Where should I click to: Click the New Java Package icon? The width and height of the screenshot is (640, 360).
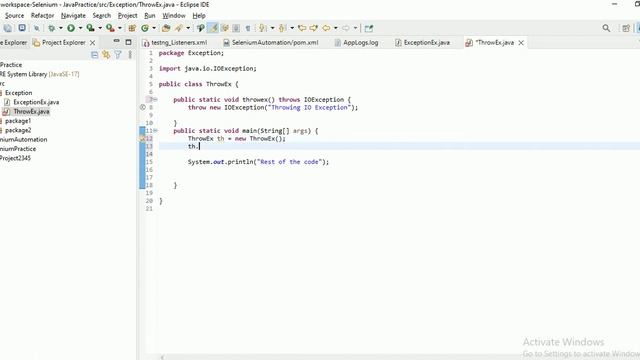(x=132, y=28)
